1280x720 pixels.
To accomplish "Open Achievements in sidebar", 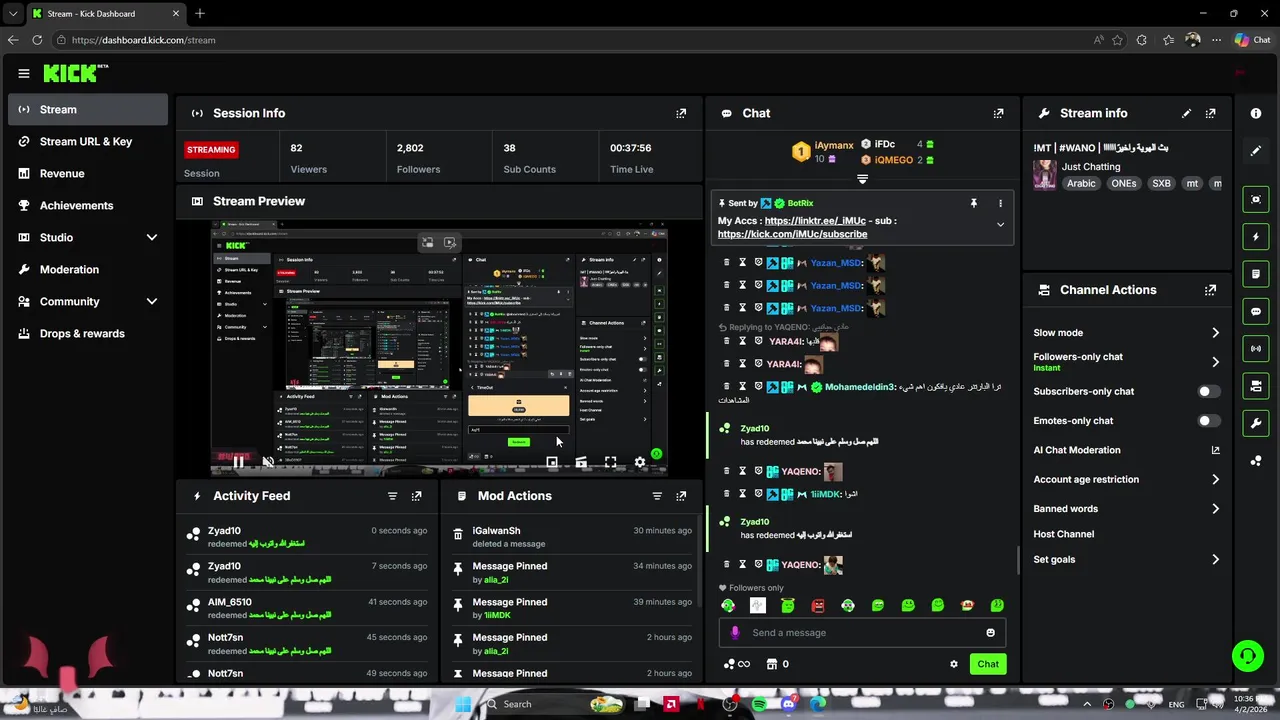I will tap(88, 206).
